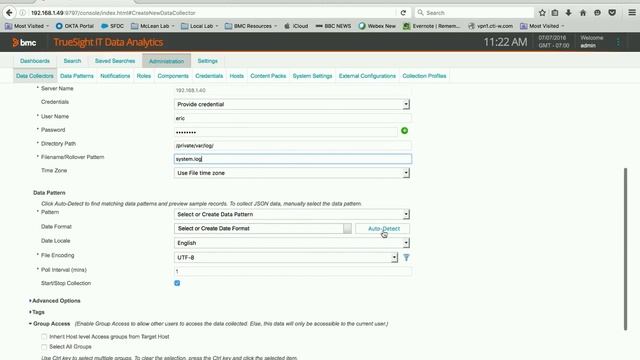The height and width of the screenshot is (360, 640).
Task: Open the Date Locale dropdown
Action: pos(292,243)
